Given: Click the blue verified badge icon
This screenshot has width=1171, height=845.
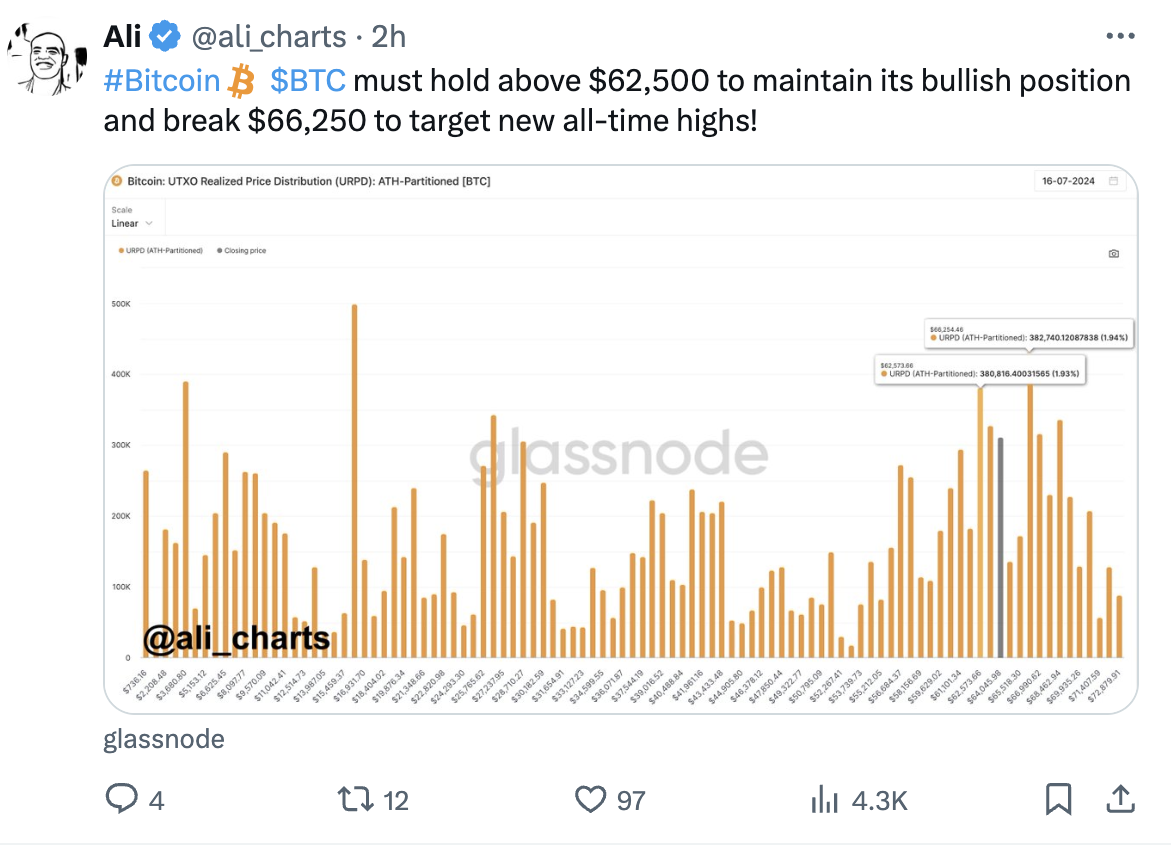Looking at the screenshot, I should tap(165, 36).
